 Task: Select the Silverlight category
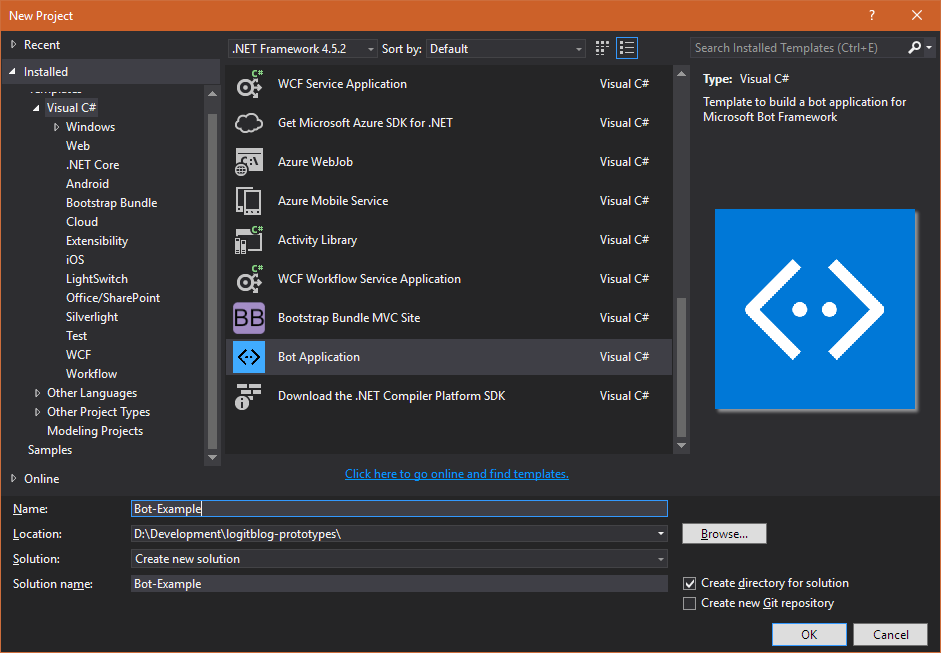(92, 317)
